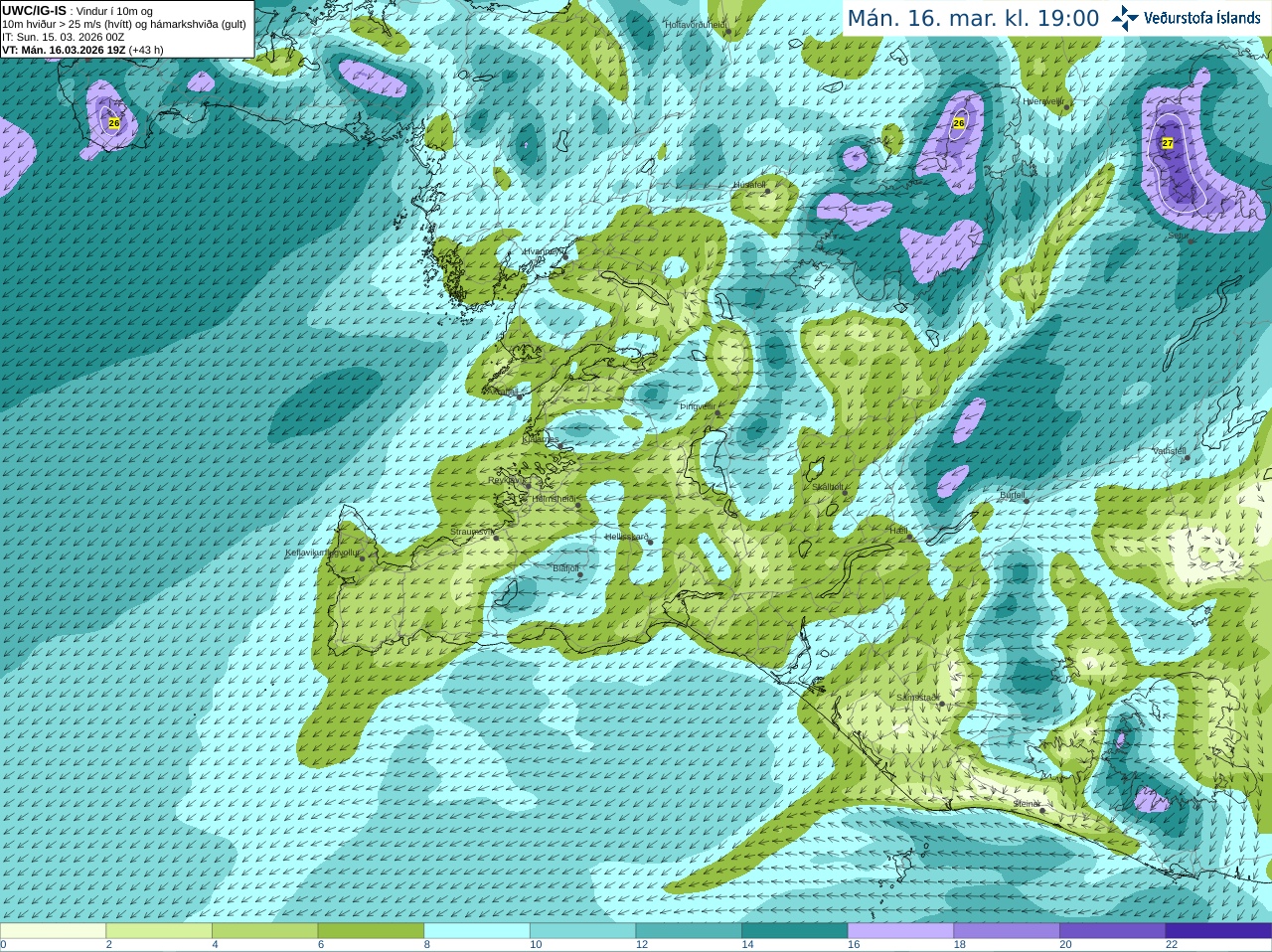Pick the 20–22 m/s legend swatch
This screenshot has width=1272, height=952.
(1113, 931)
